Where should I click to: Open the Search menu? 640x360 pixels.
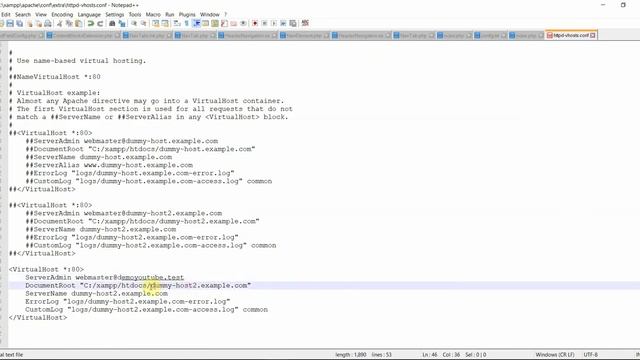click(23, 14)
